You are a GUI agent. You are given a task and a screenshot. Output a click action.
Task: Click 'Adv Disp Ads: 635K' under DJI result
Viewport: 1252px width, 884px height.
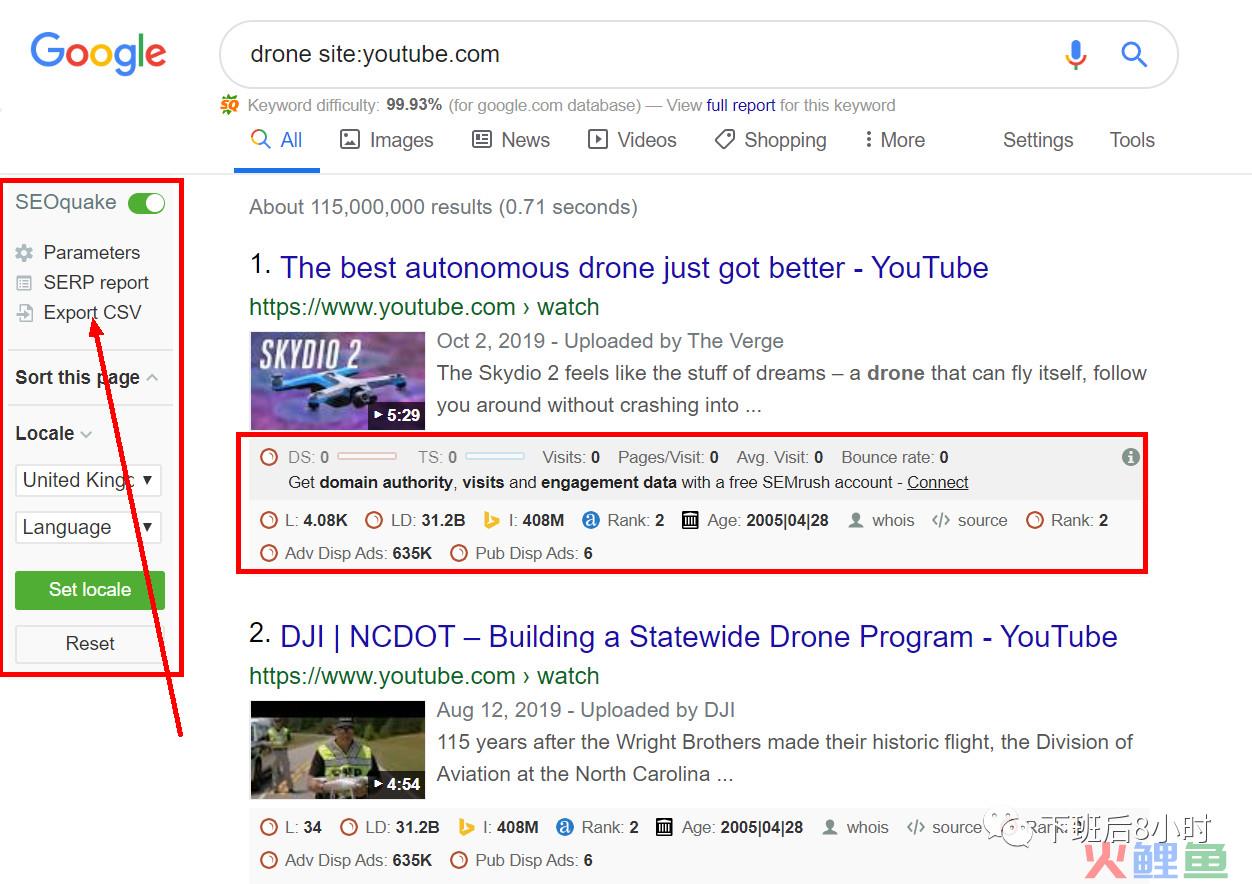346,860
